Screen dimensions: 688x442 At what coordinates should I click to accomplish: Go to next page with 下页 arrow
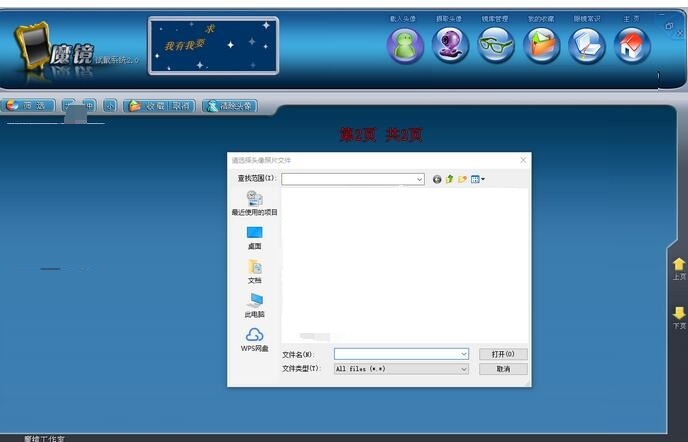679,318
